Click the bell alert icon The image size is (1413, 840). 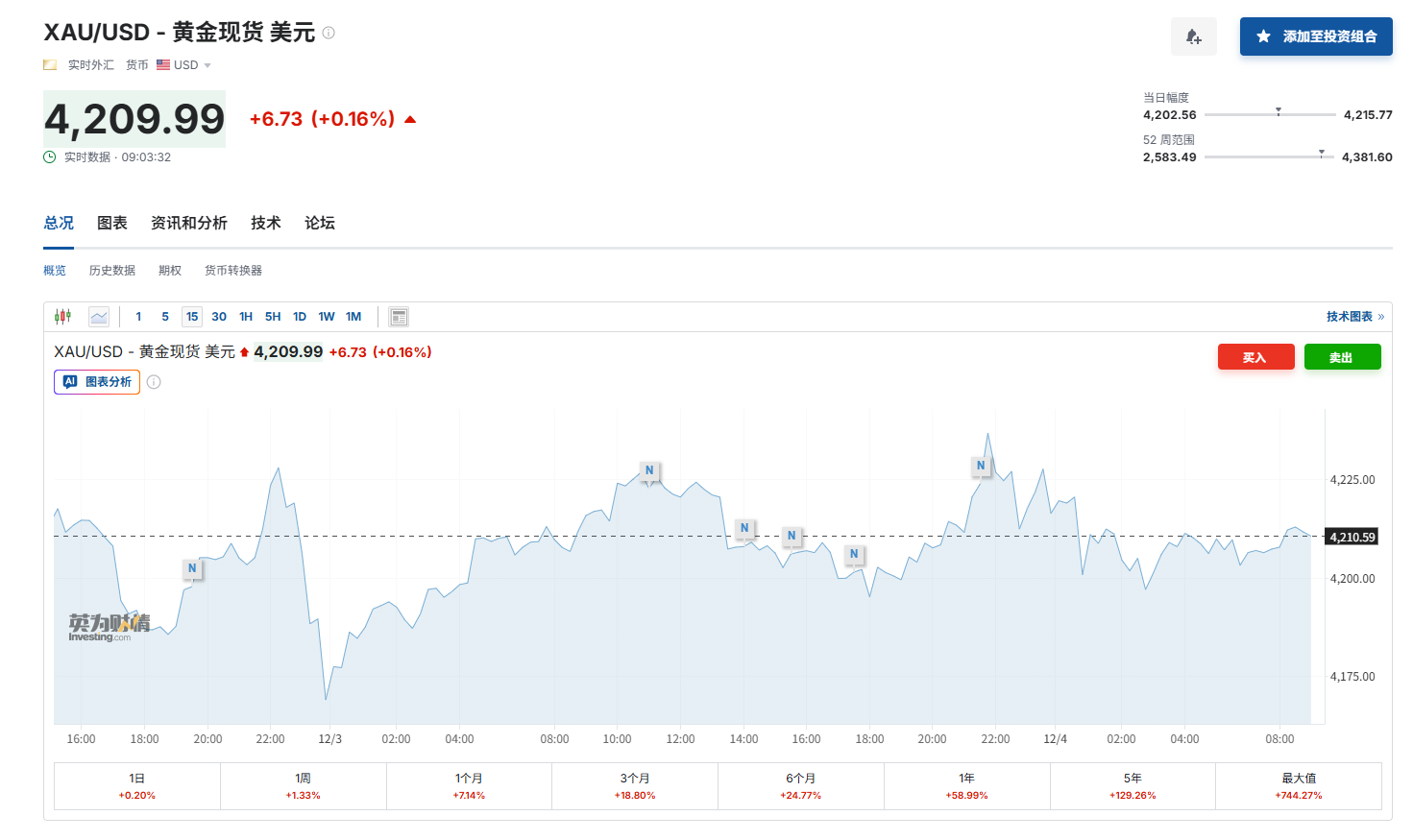1193,36
